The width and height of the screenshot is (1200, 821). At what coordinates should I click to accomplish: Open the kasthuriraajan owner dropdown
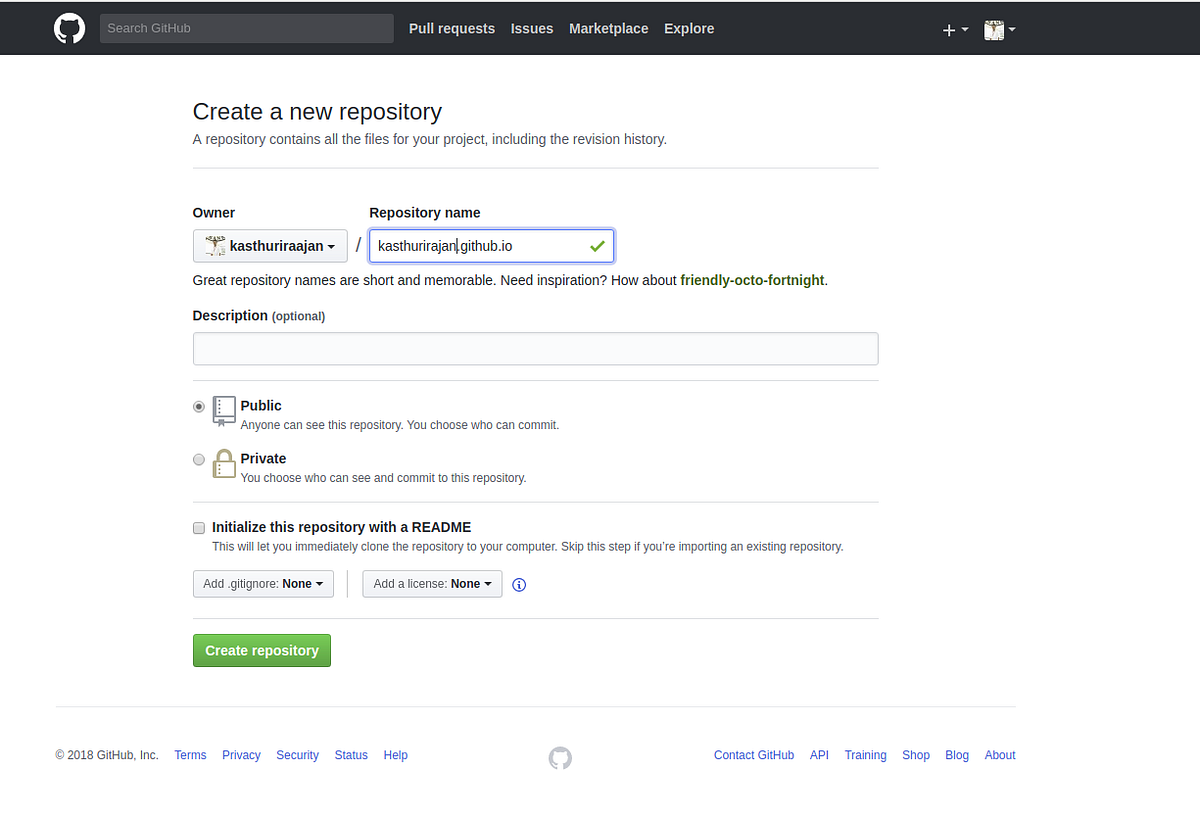[270, 245]
